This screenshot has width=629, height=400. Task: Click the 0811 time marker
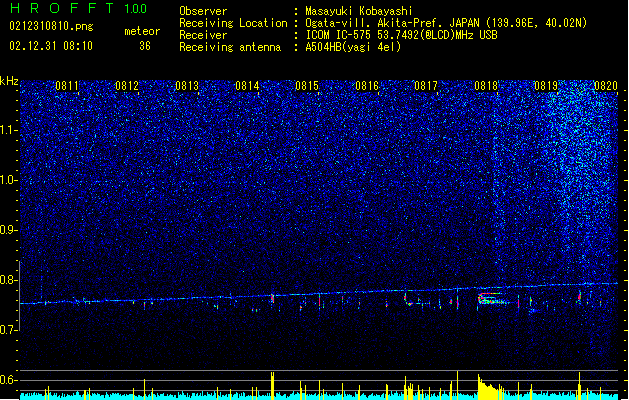pos(67,86)
